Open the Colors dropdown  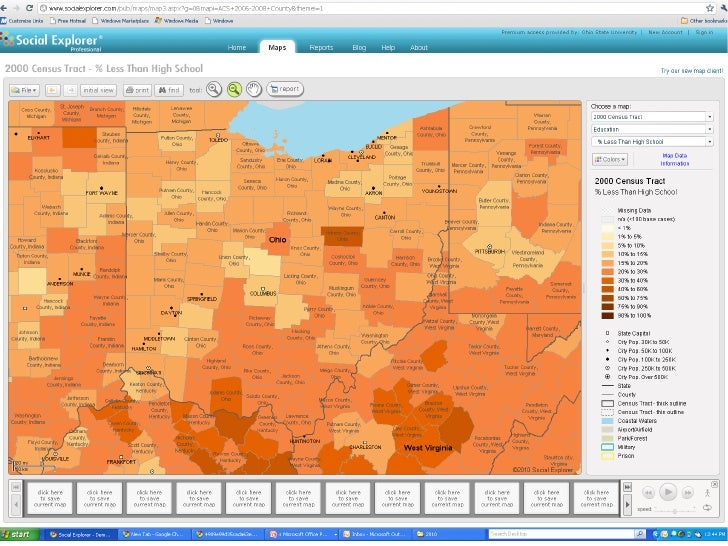[609, 159]
